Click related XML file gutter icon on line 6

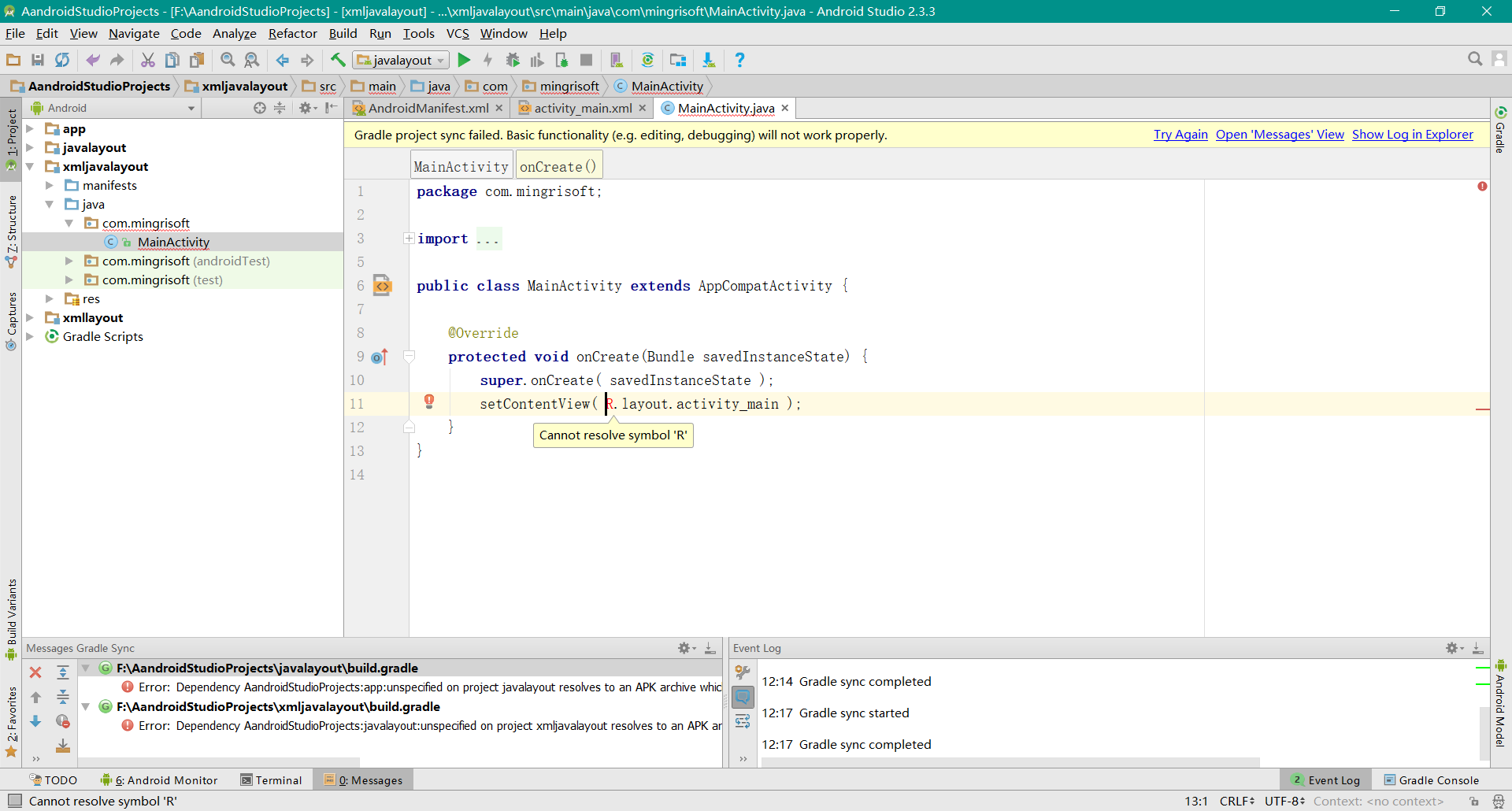pyautogui.click(x=383, y=285)
